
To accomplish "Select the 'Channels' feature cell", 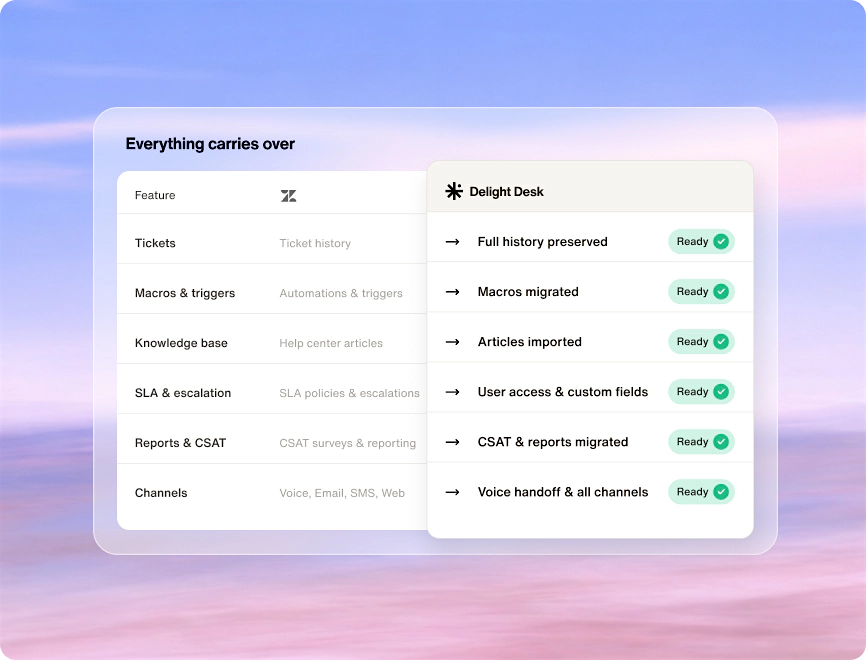I will pyautogui.click(x=161, y=493).
